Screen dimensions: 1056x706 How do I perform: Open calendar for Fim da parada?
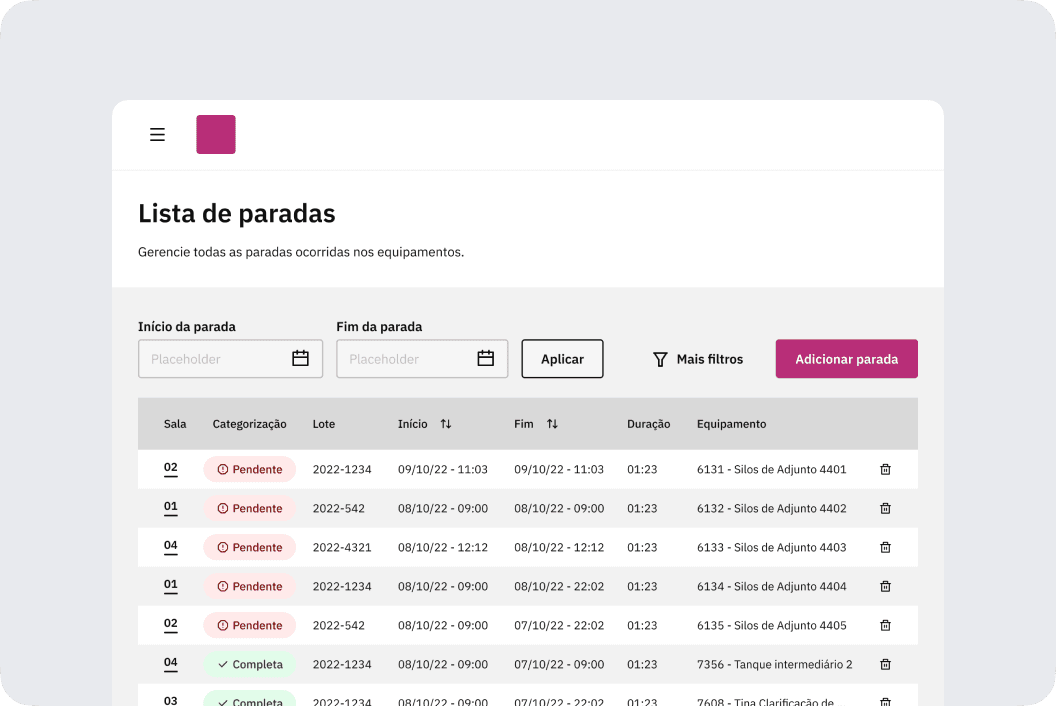[486, 358]
